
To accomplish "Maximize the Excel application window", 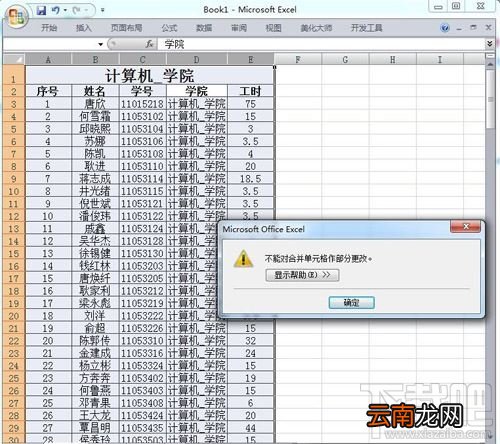I will tap(456, 6).
